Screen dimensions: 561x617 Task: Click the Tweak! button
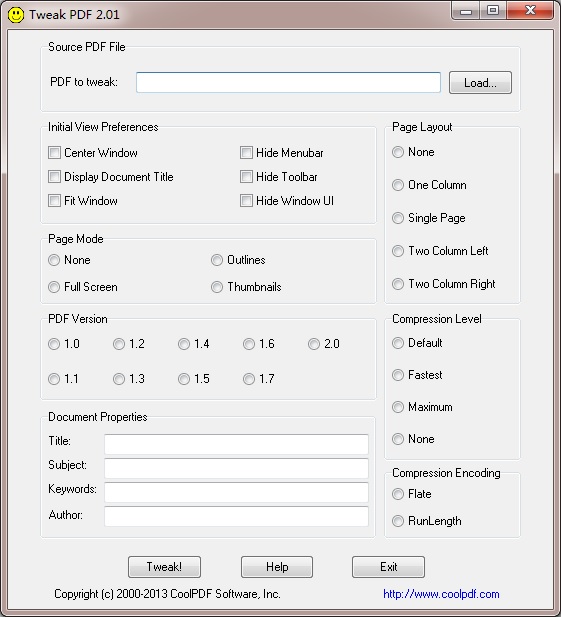(x=164, y=567)
